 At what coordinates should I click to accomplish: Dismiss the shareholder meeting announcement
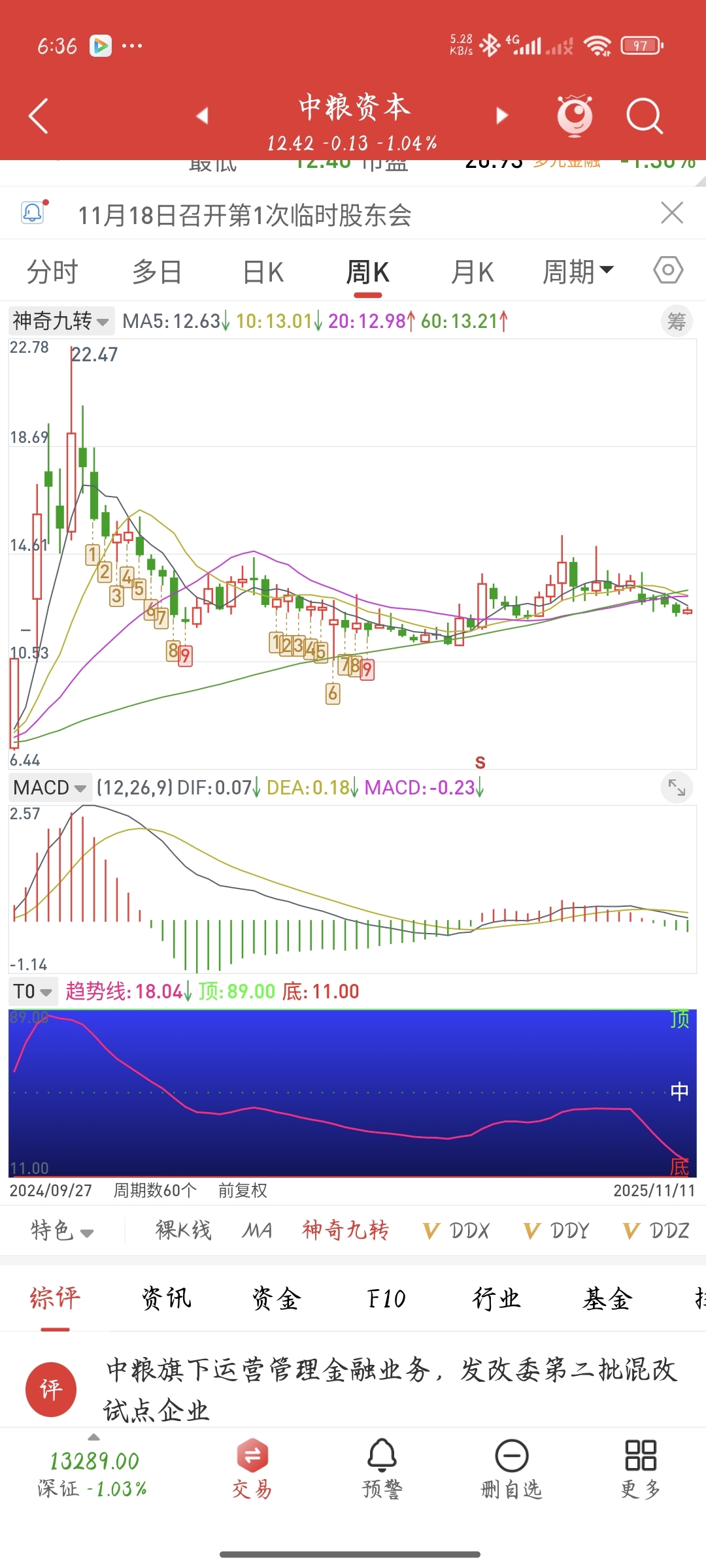(672, 213)
